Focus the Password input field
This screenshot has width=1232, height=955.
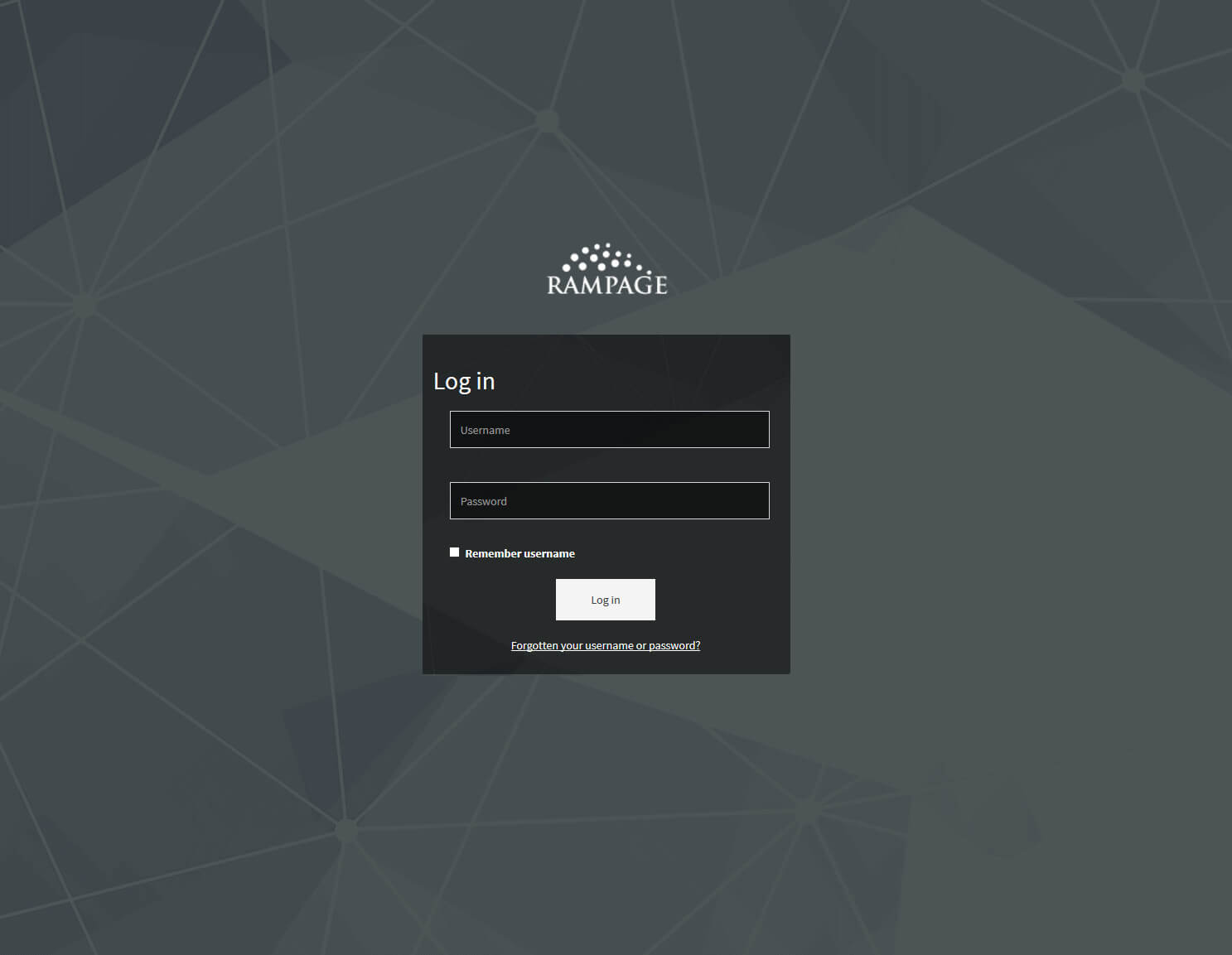(x=609, y=500)
